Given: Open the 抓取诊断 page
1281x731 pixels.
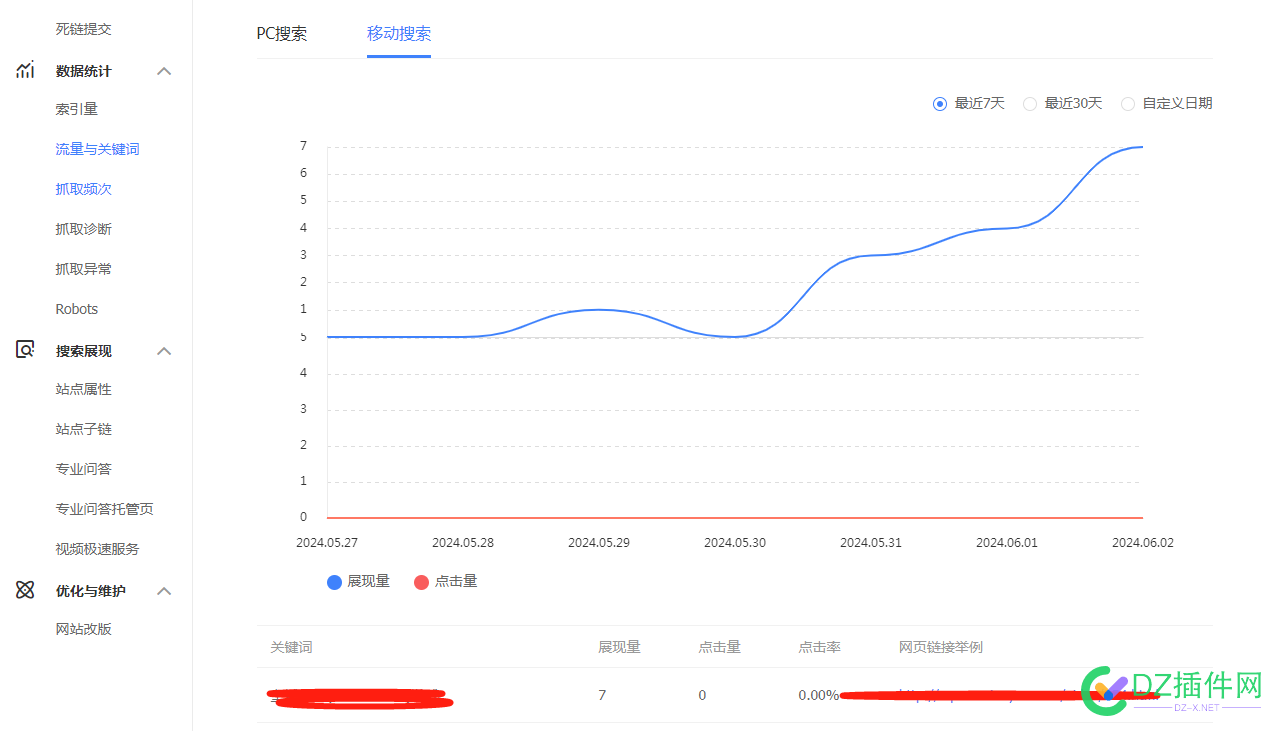Looking at the screenshot, I should pyautogui.click(x=84, y=229).
